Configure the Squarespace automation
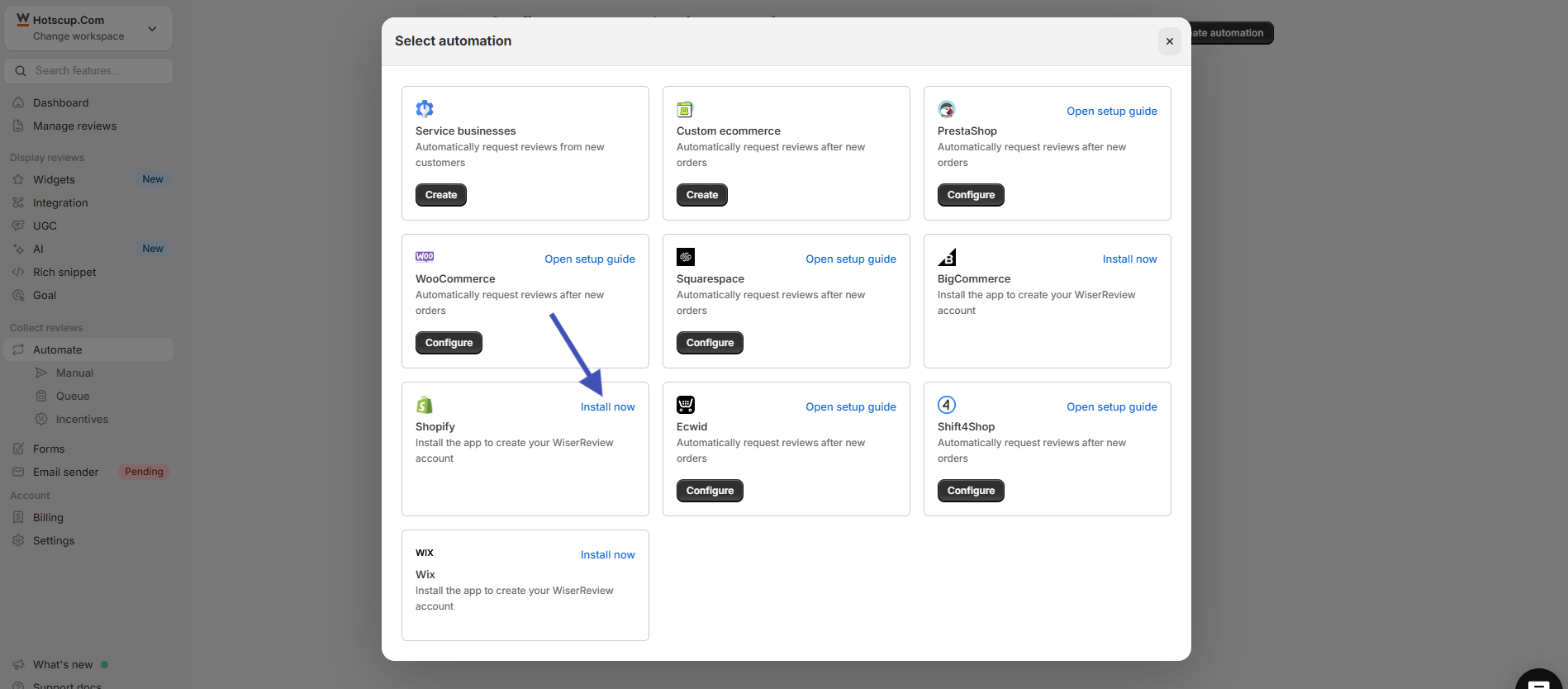 click(x=710, y=343)
